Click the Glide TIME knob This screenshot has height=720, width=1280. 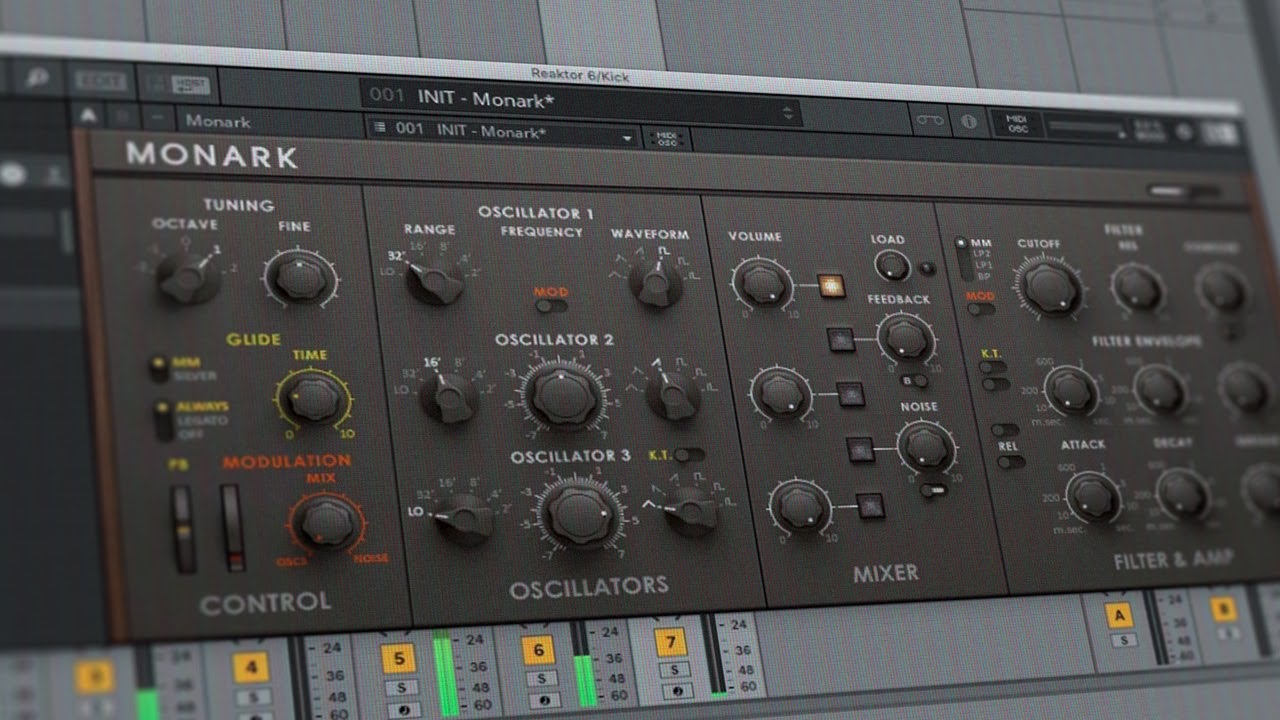click(x=315, y=397)
